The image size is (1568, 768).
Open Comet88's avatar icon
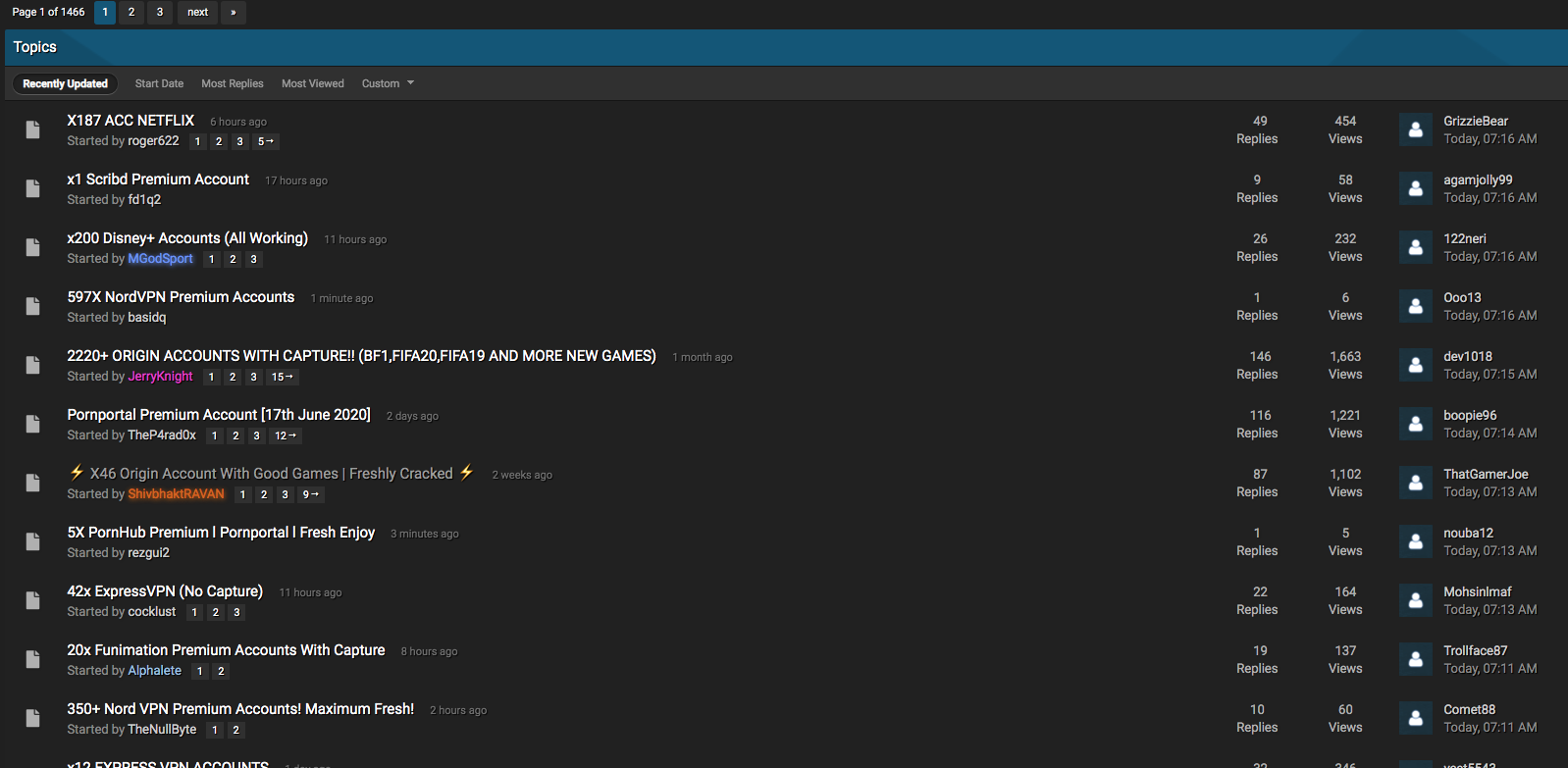(x=1415, y=718)
